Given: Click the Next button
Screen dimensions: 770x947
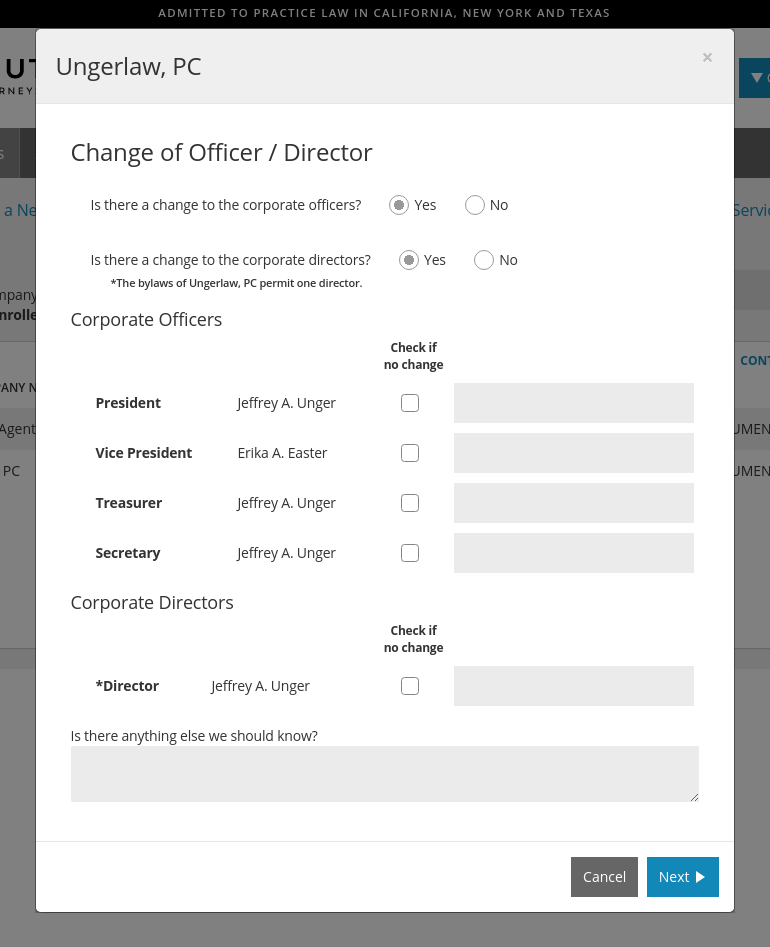Looking at the screenshot, I should click(x=682, y=877).
